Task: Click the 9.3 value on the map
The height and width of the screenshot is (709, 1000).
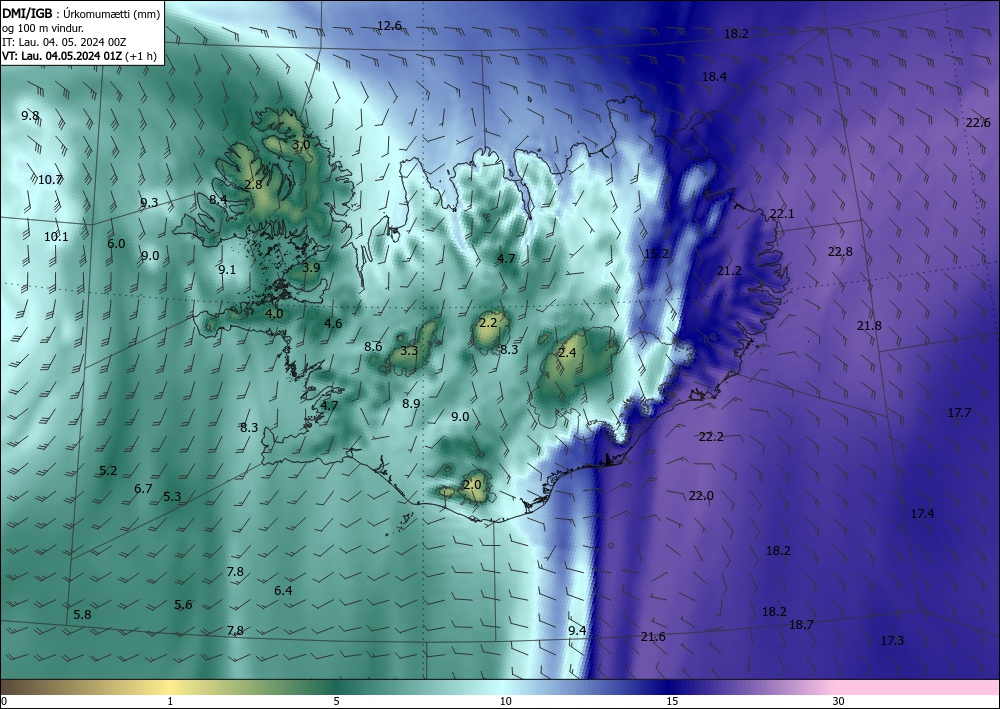Action: pos(149,203)
